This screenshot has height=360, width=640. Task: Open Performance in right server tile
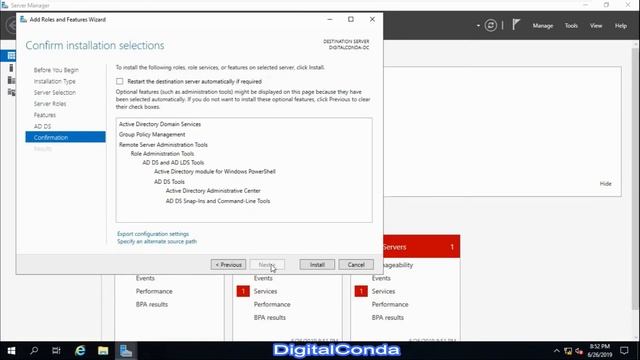390,304
